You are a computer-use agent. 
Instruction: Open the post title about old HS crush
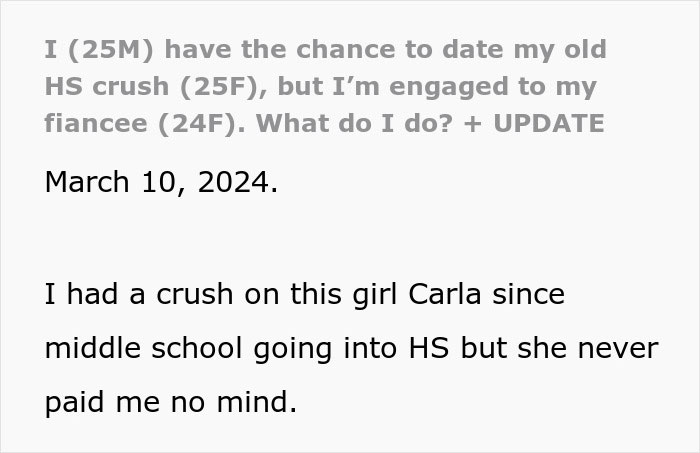[325, 86]
